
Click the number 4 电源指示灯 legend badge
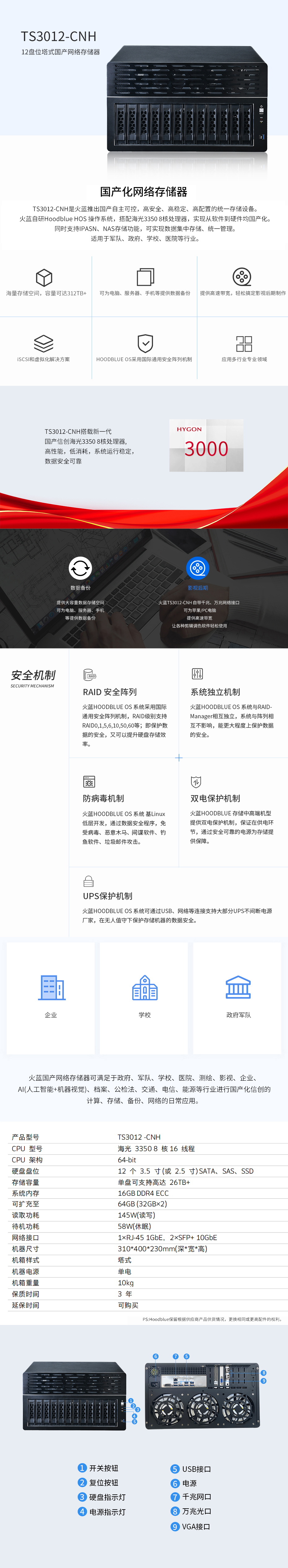[x=82, y=1511]
